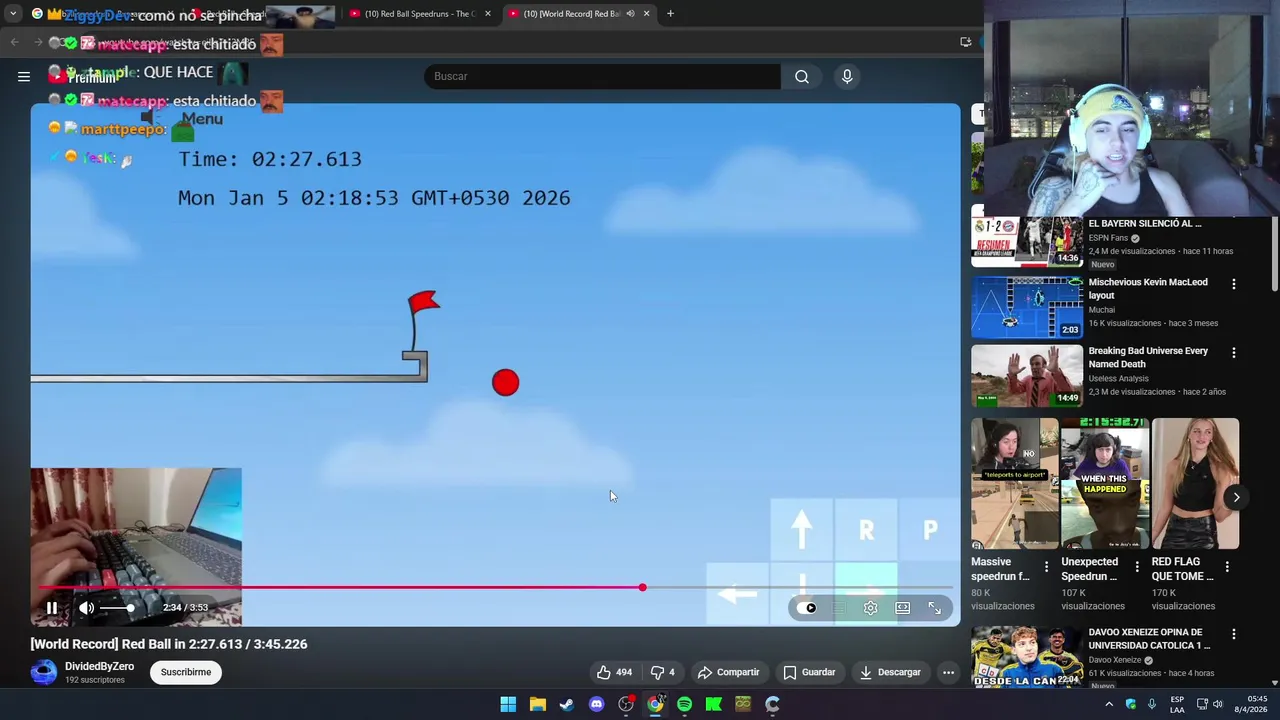Viewport: 1280px width, 720px height.
Task: Open options for Mischevious Kevin MacLeod video
Action: 1233,284
